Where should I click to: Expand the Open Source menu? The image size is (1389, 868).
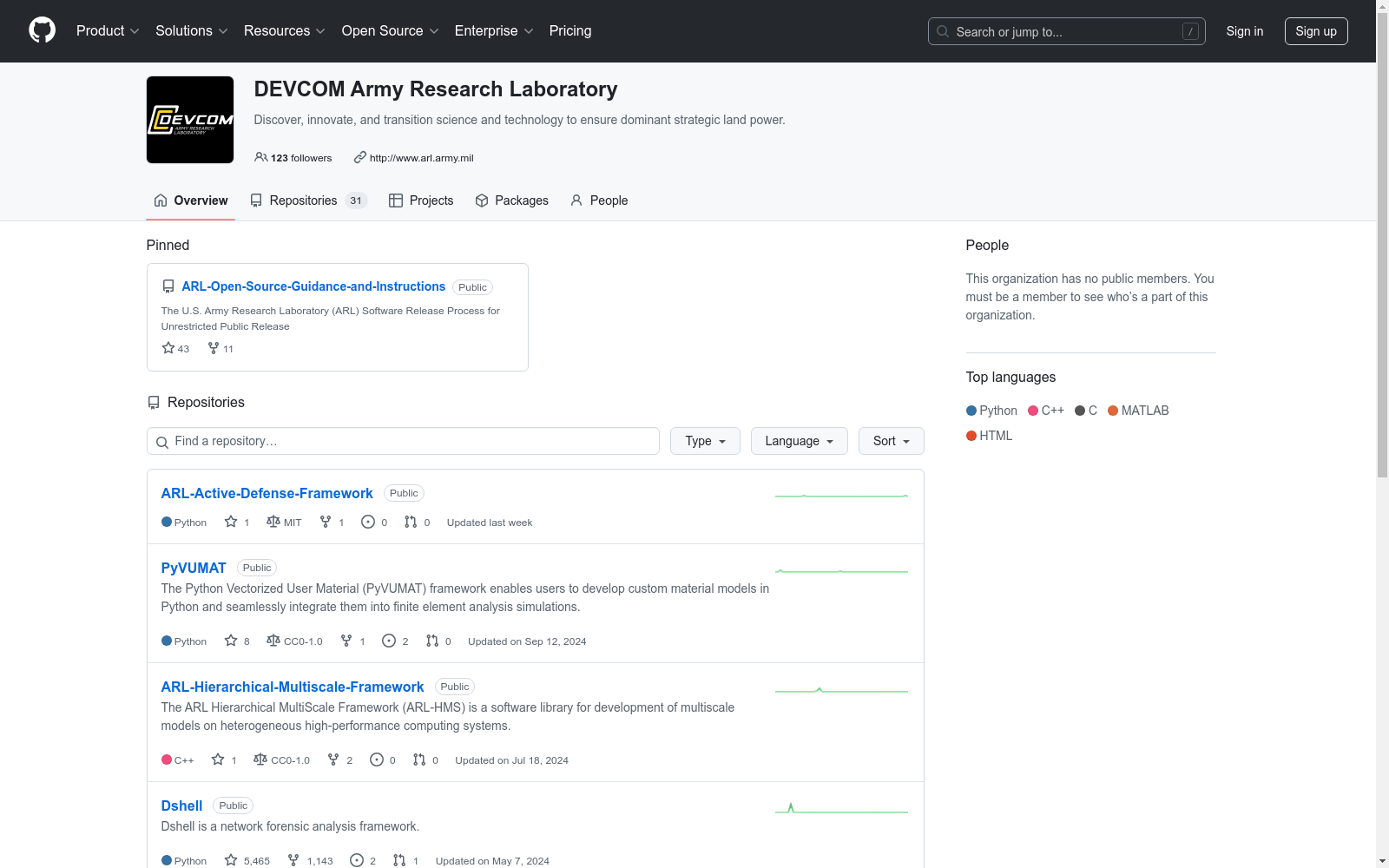[x=391, y=31]
